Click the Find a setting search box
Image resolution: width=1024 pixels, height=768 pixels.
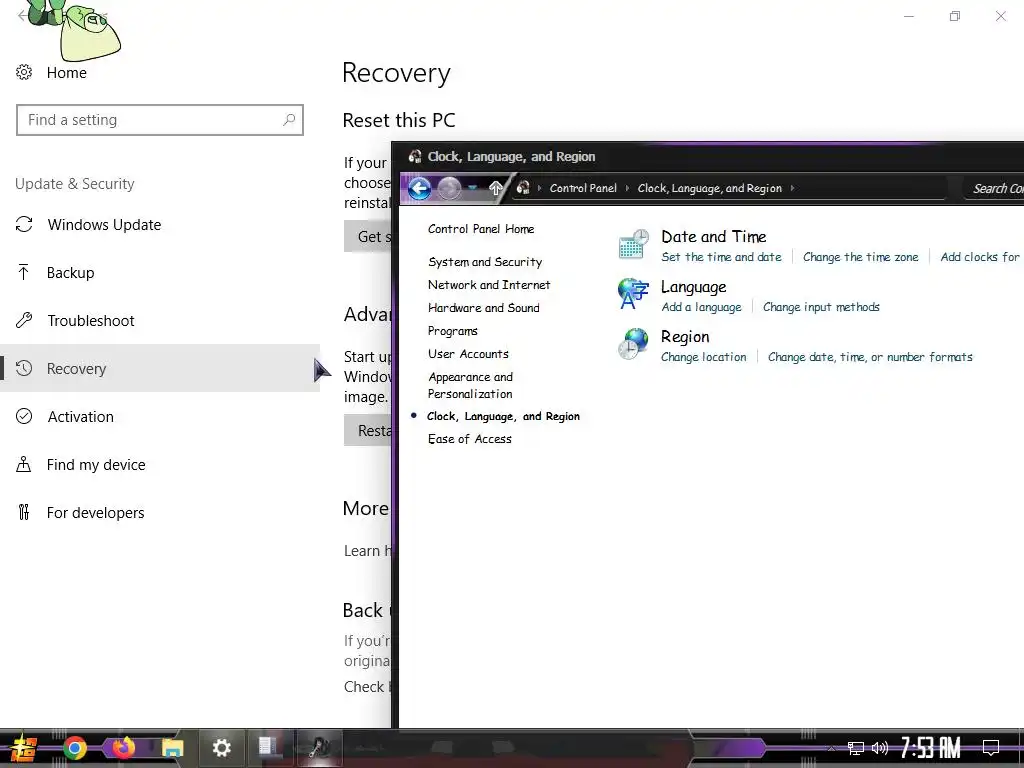pos(160,120)
